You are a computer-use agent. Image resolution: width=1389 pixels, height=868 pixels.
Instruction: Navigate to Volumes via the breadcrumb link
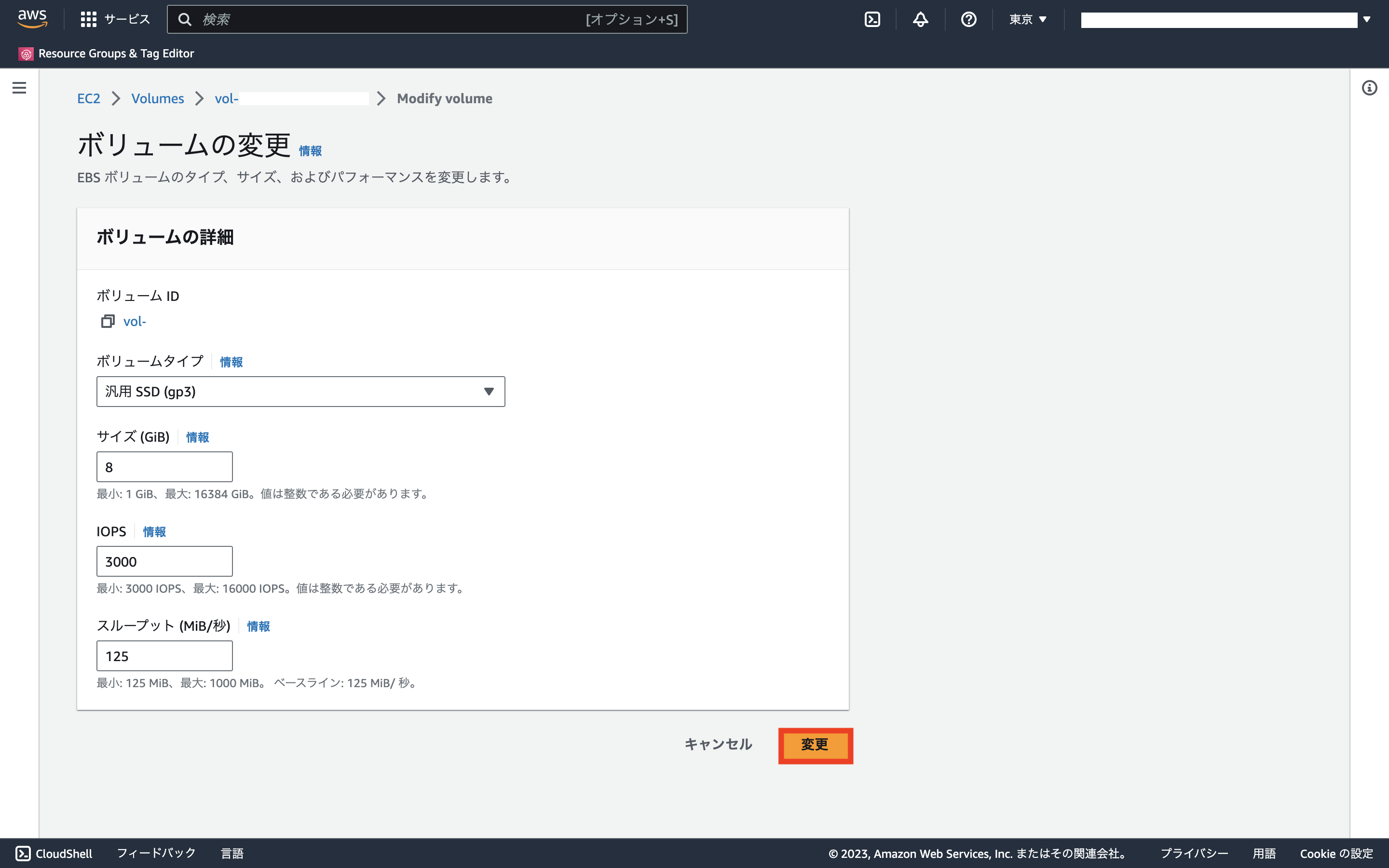click(x=157, y=98)
